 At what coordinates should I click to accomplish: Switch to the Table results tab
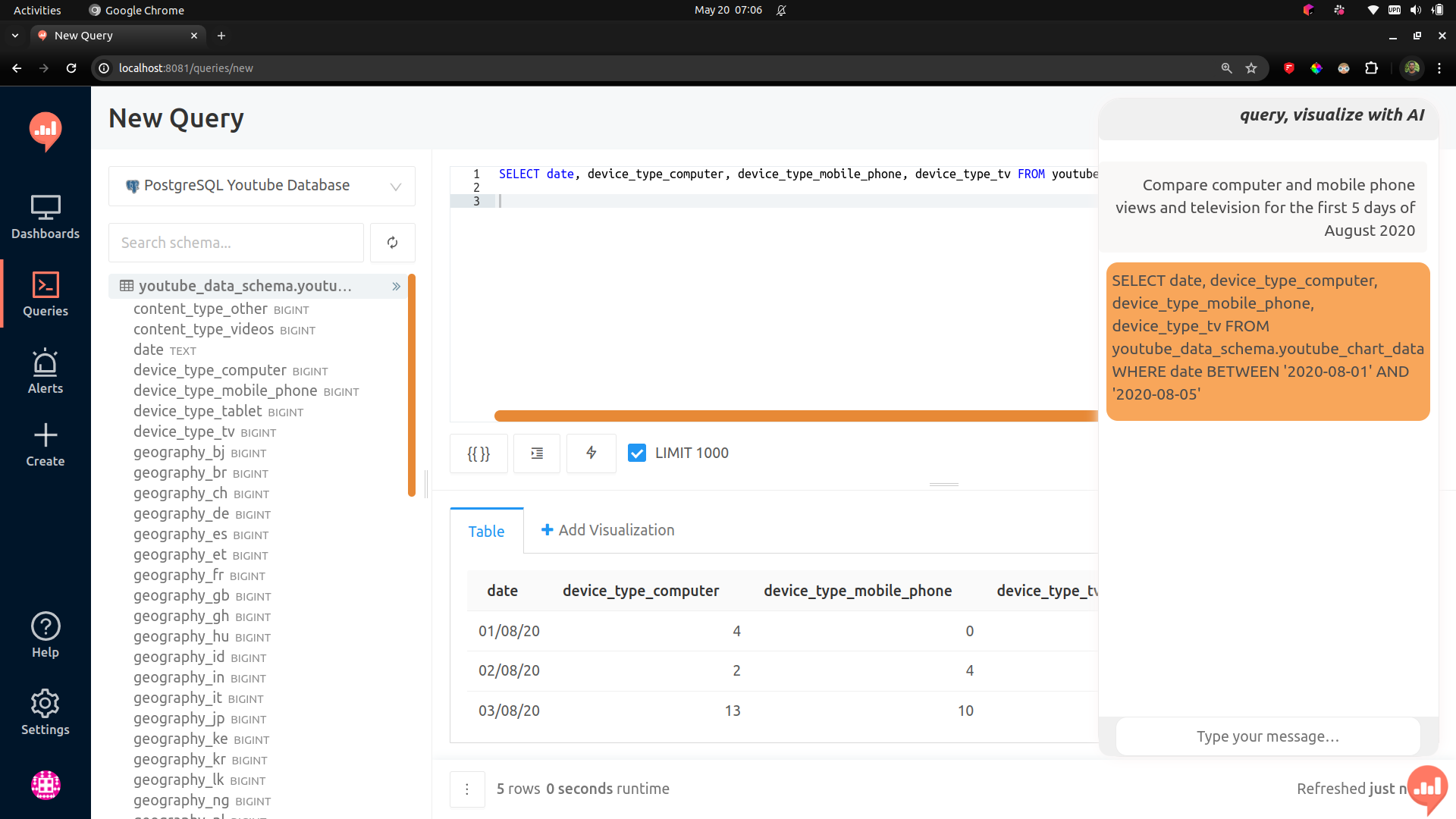pos(486,530)
